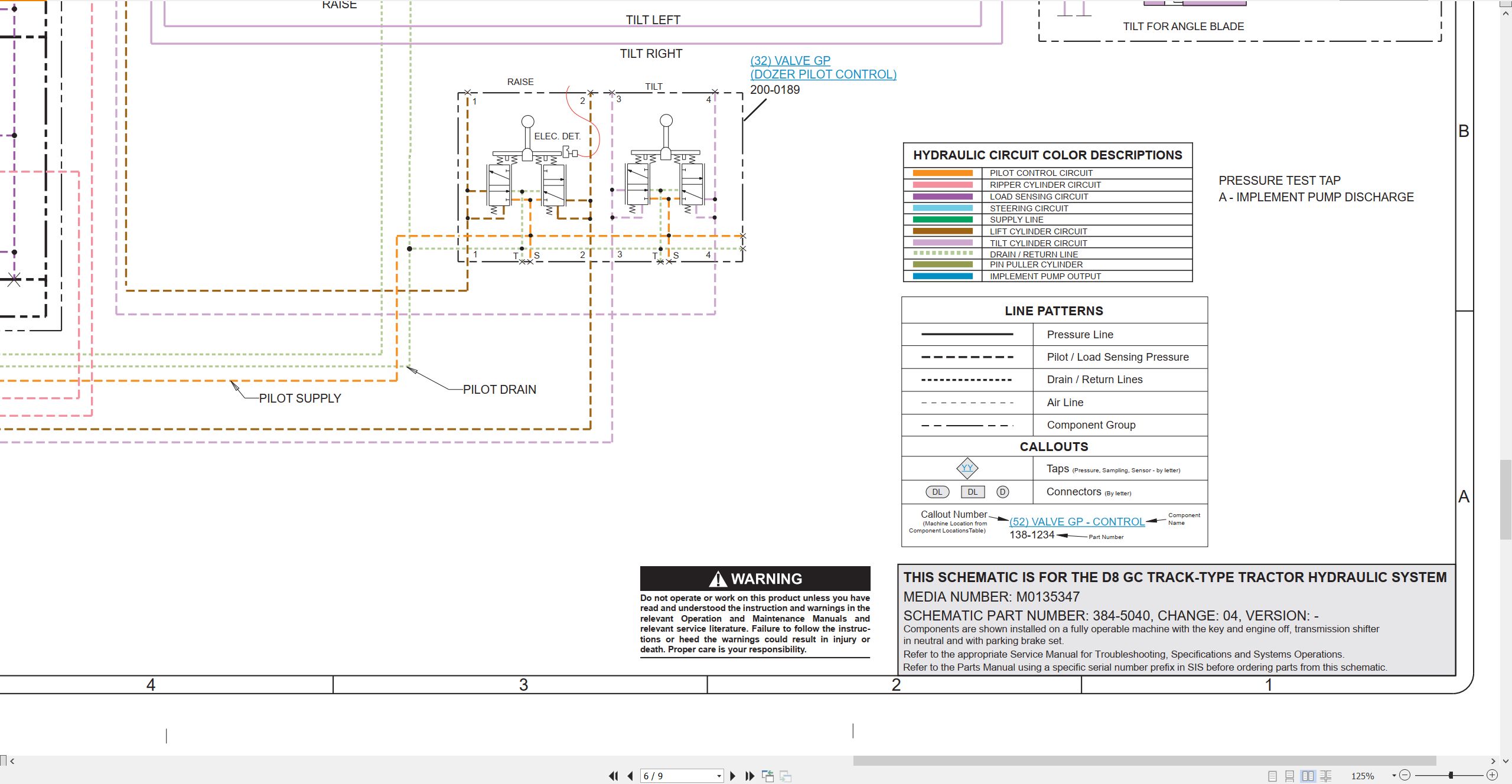Click the TILT FOR ANGLE BLADE label

click(x=1184, y=27)
